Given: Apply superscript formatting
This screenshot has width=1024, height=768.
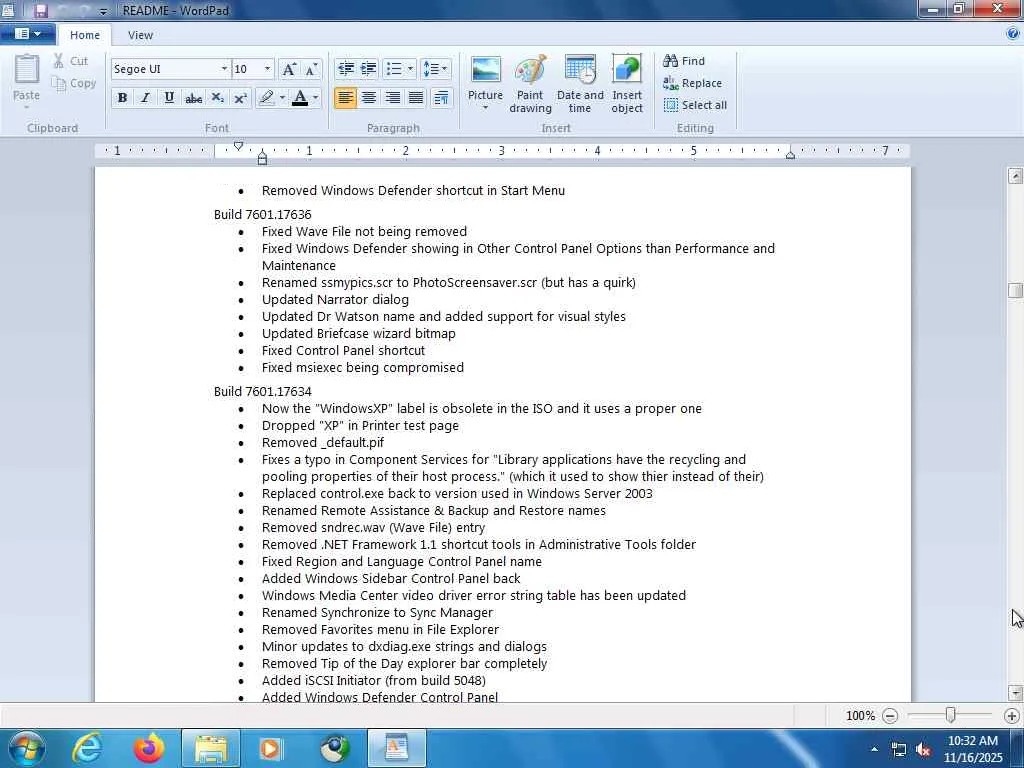Looking at the screenshot, I should tap(240, 98).
